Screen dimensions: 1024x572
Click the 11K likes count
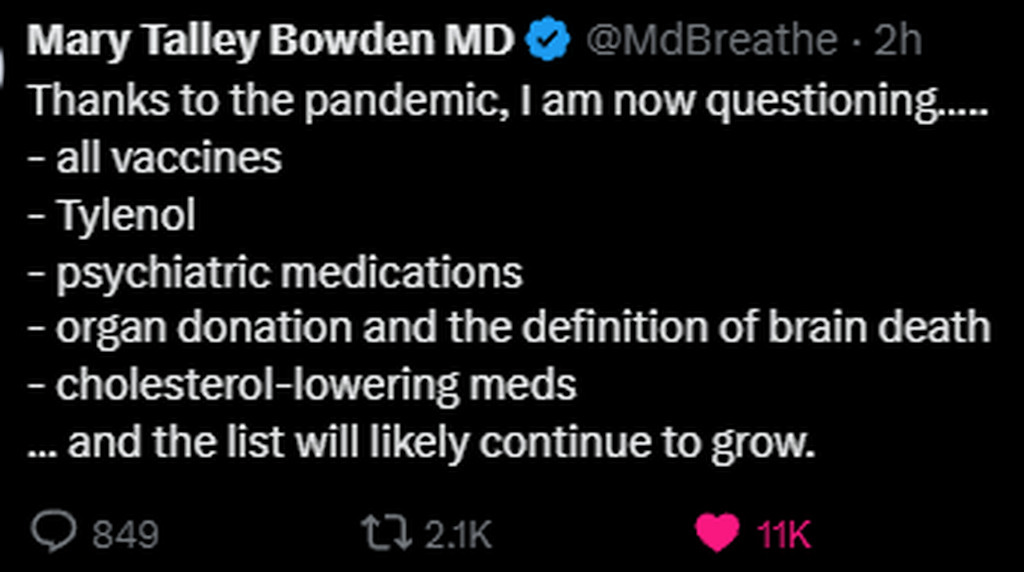(x=784, y=534)
